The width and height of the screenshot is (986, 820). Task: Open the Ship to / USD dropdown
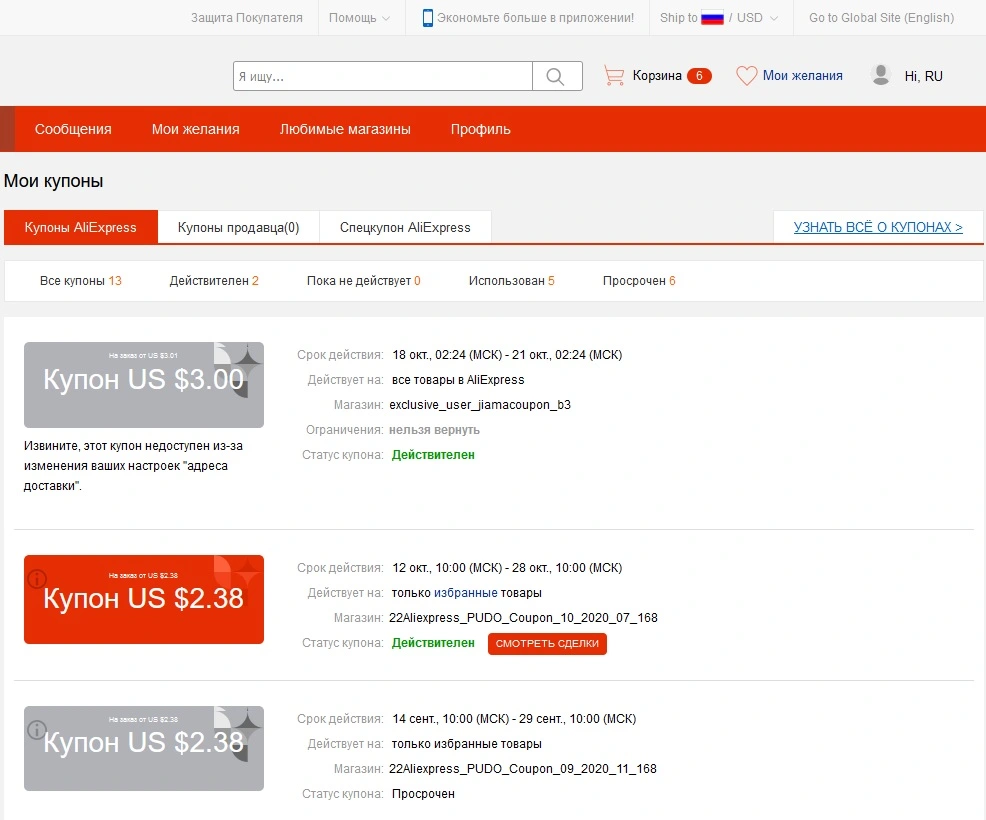(x=719, y=18)
